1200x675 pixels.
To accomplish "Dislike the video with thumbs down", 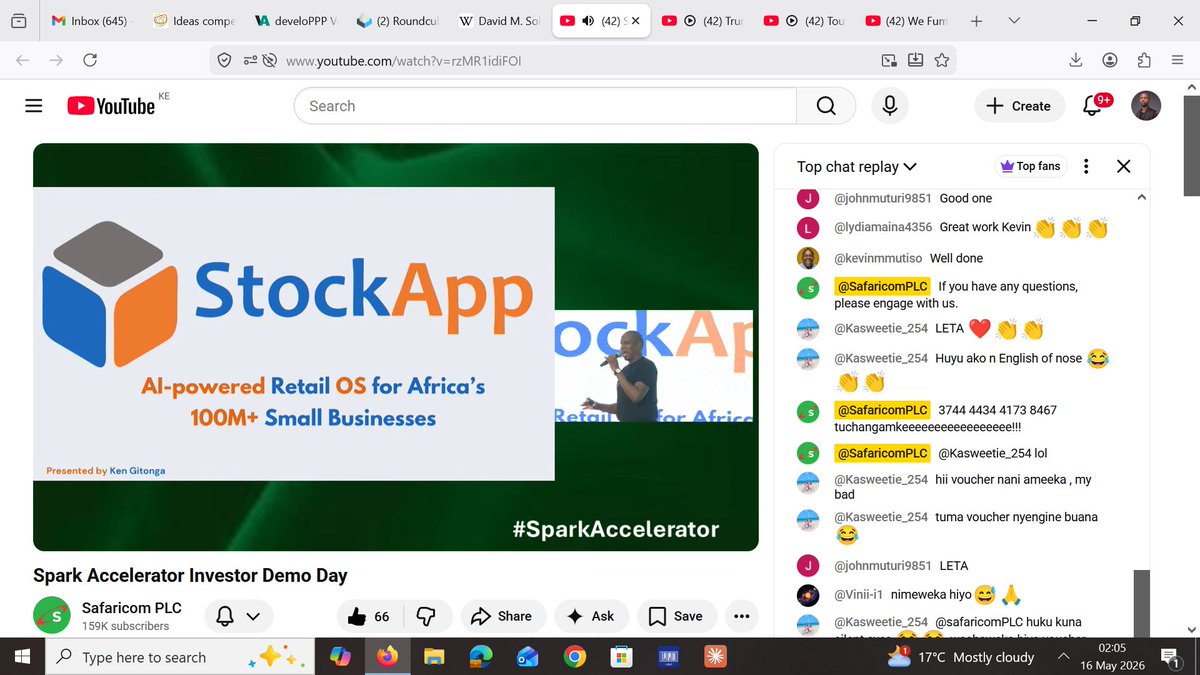I will pyautogui.click(x=426, y=616).
